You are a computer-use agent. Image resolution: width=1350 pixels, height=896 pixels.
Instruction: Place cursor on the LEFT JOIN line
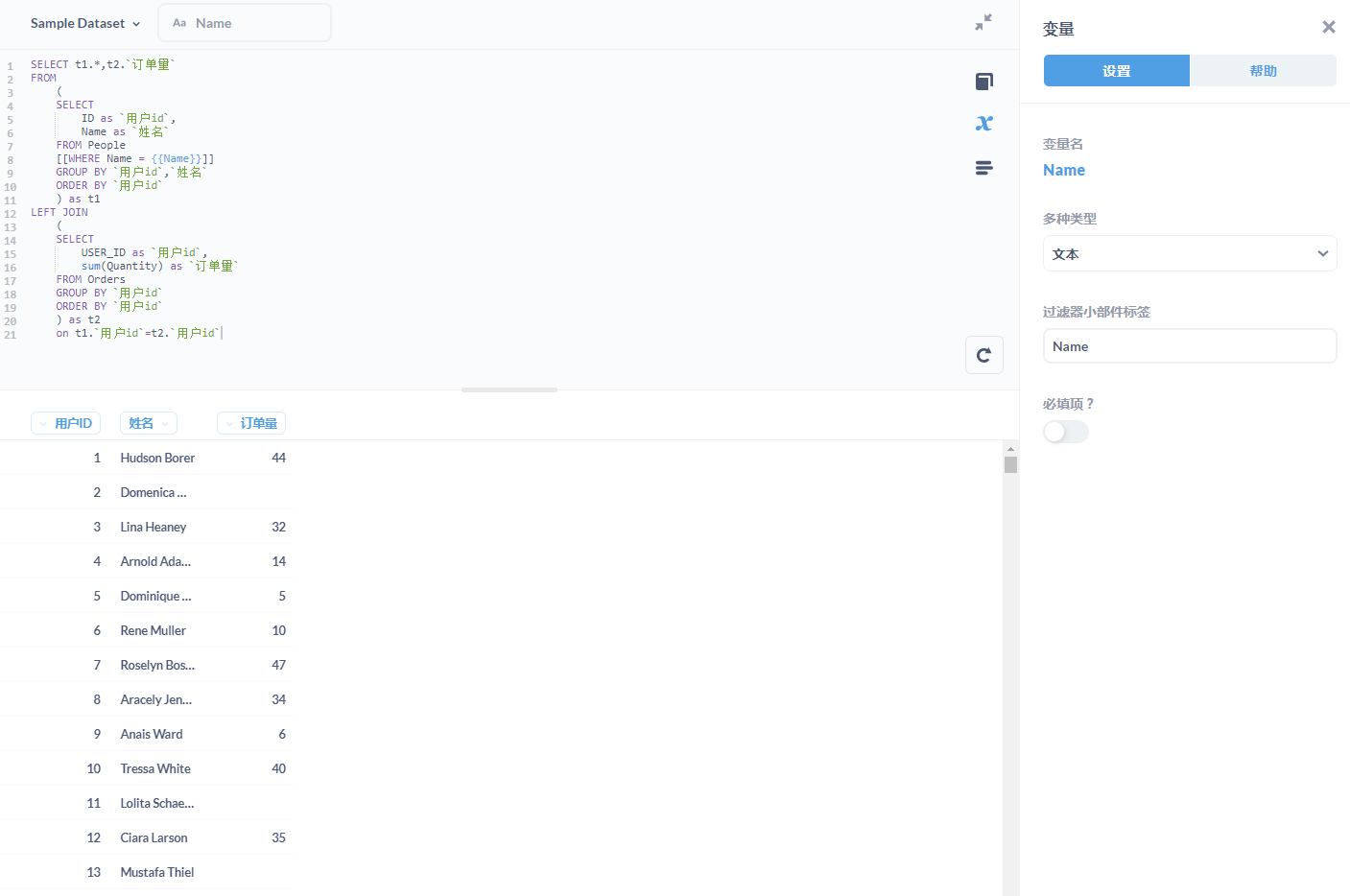(x=59, y=212)
